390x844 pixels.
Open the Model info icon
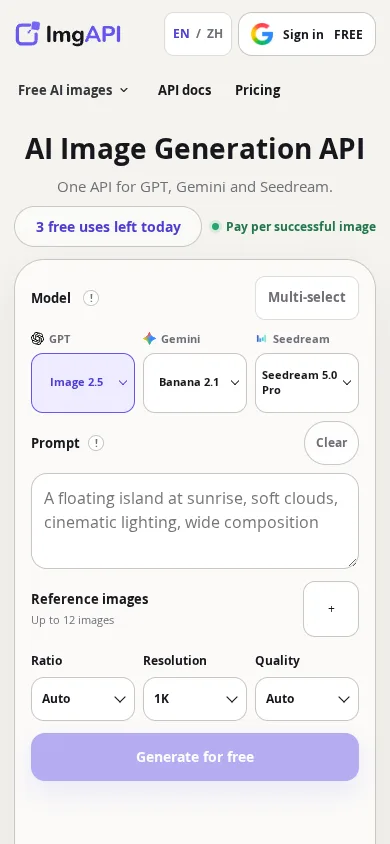[x=91, y=298]
